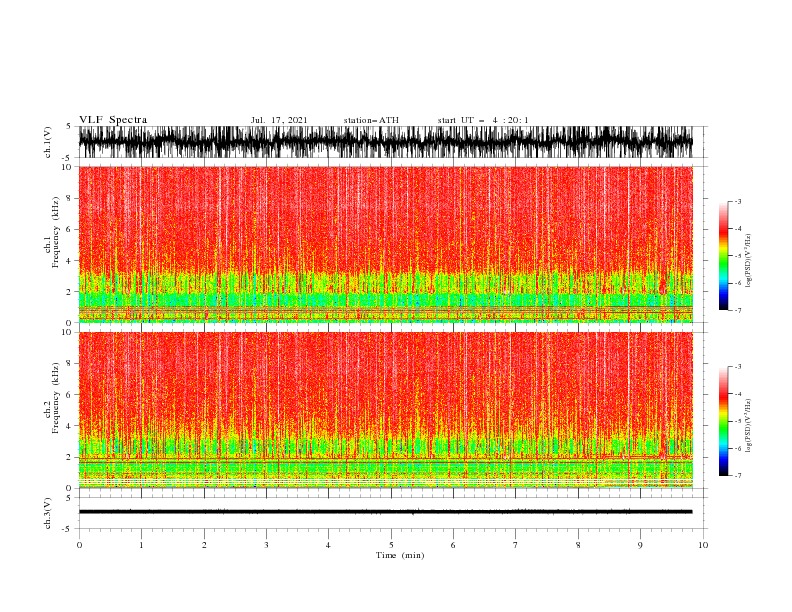Click the ch.1 PSD color bar
The width and height of the screenshot is (792, 612).
(x=723, y=256)
